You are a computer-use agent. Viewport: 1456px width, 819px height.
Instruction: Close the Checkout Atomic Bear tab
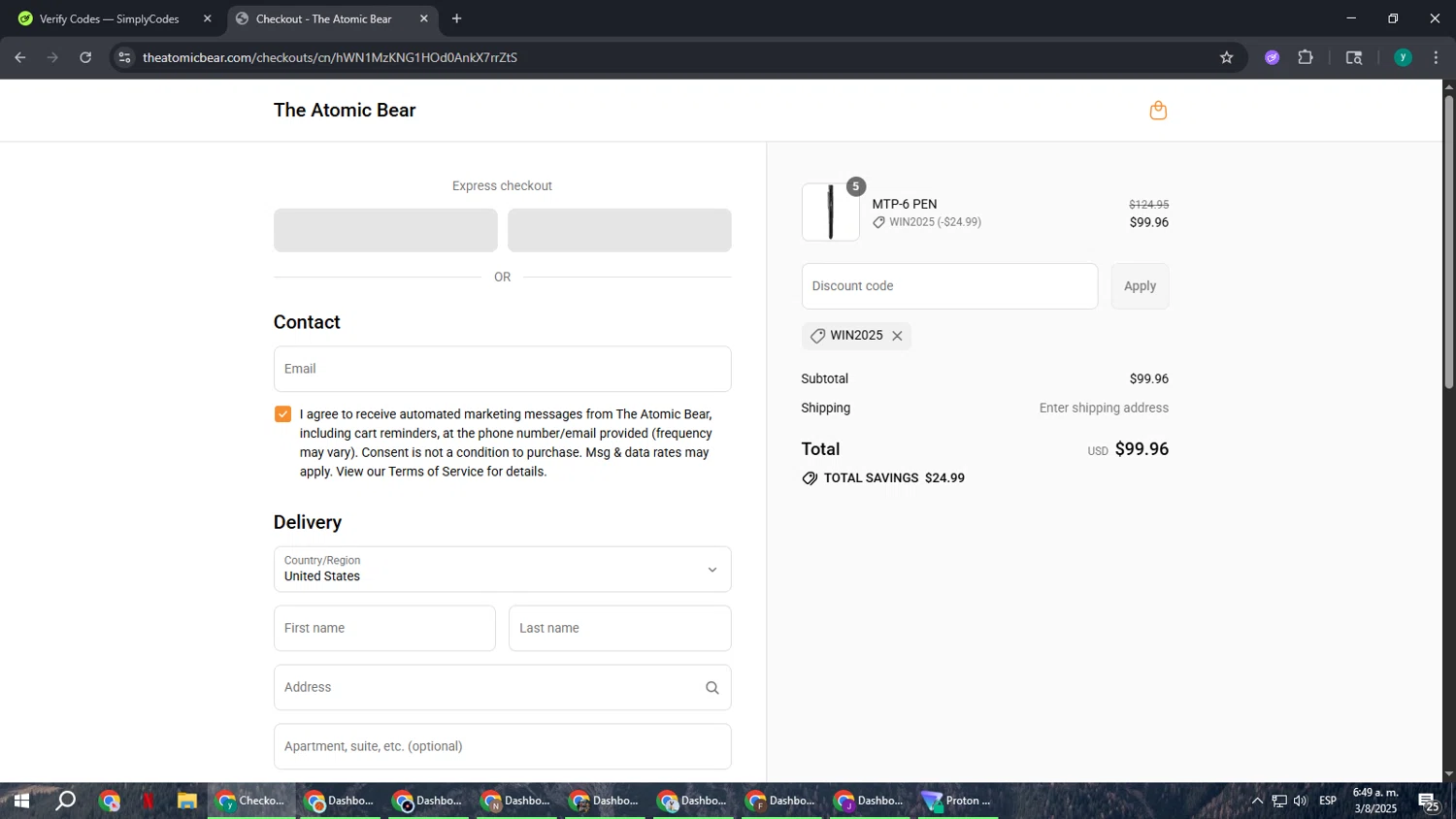coord(424,18)
